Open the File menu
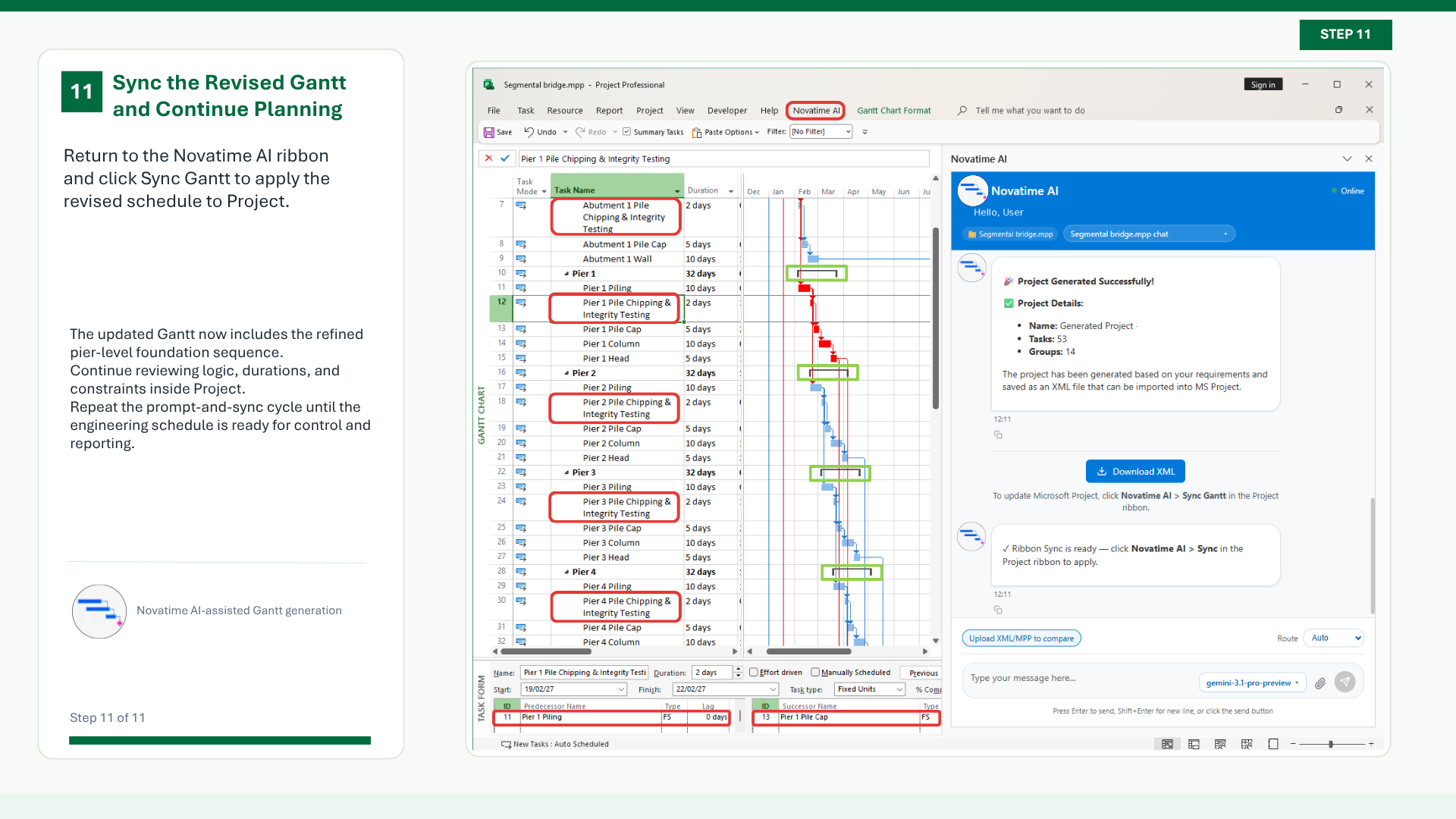Screen dimensions: 1456x819 coord(494,111)
